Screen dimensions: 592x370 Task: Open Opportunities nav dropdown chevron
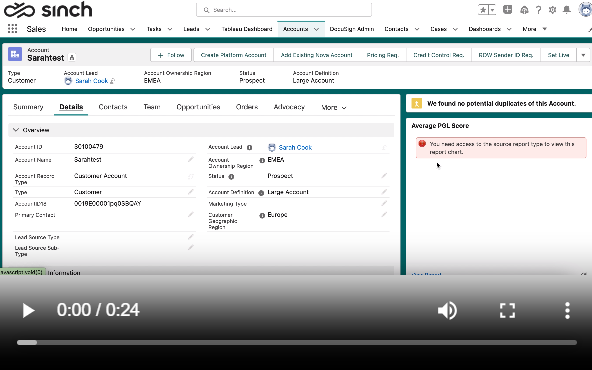[x=133, y=29]
